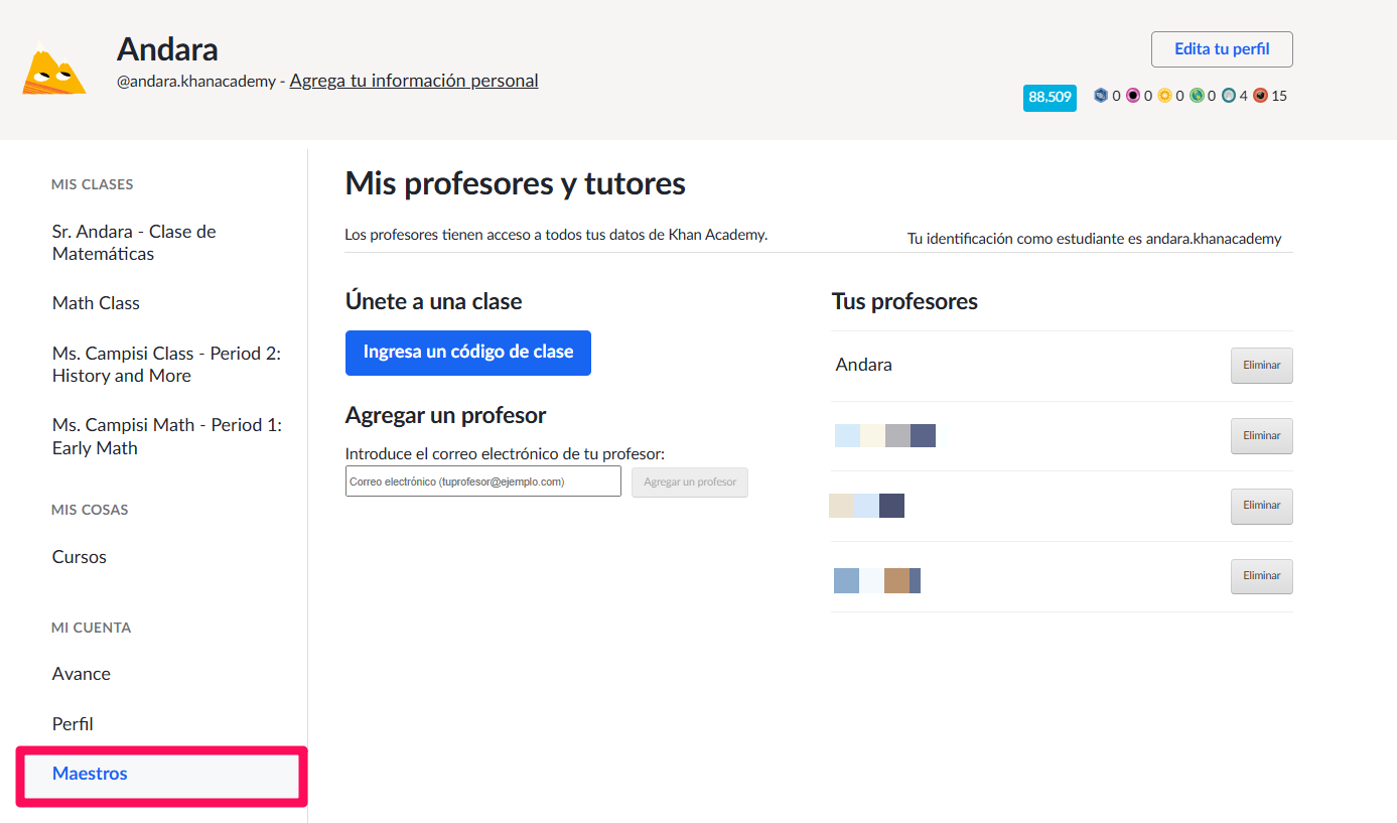Click the 88,509 energy points badge
The width and height of the screenshot is (1397, 823).
coord(1050,97)
